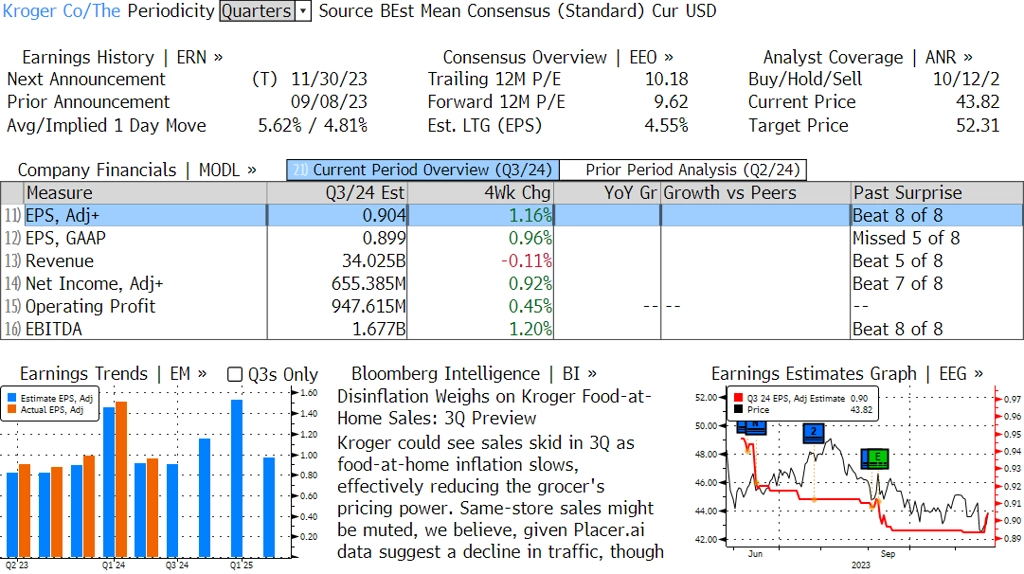Click Trailing 12M P/E value 10.18
The height and width of the screenshot is (574, 1024).
(667, 79)
